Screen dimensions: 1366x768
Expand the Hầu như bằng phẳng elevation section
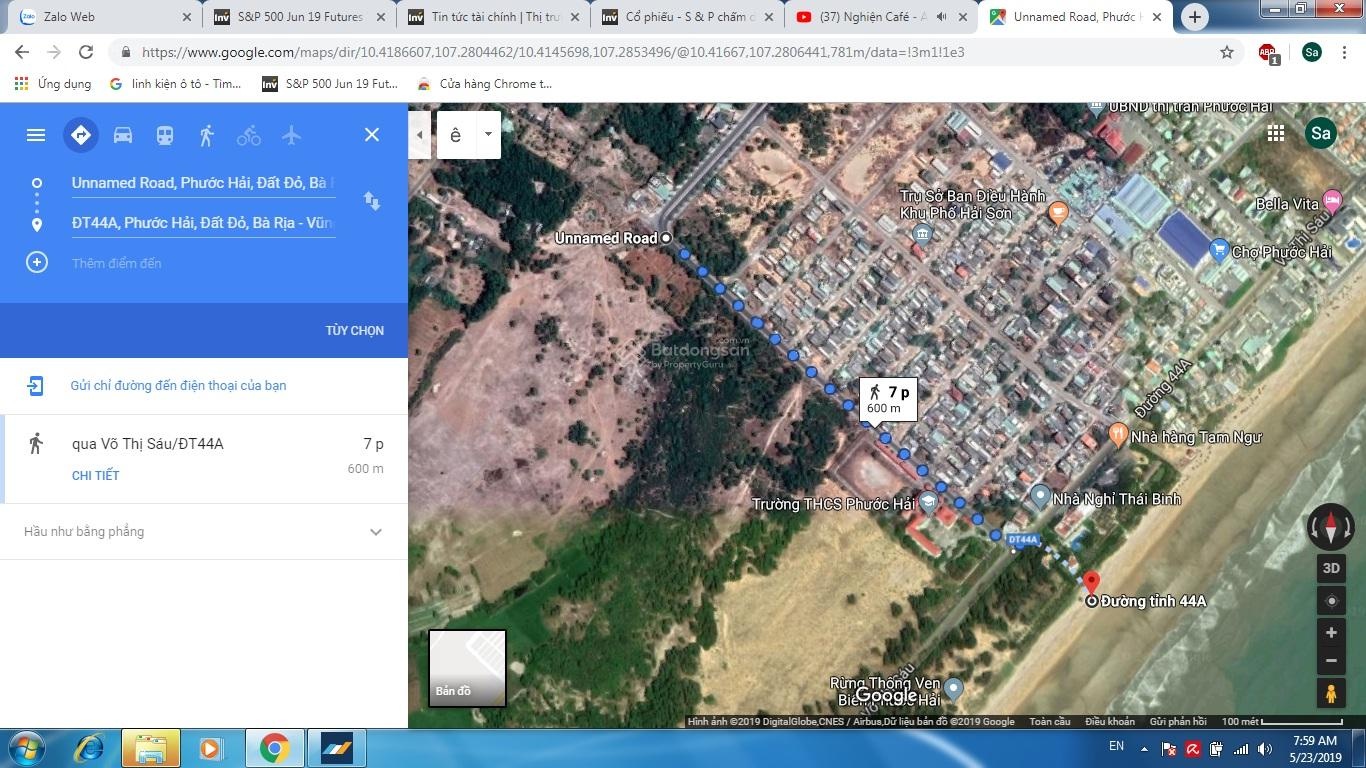(x=376, y=532)
